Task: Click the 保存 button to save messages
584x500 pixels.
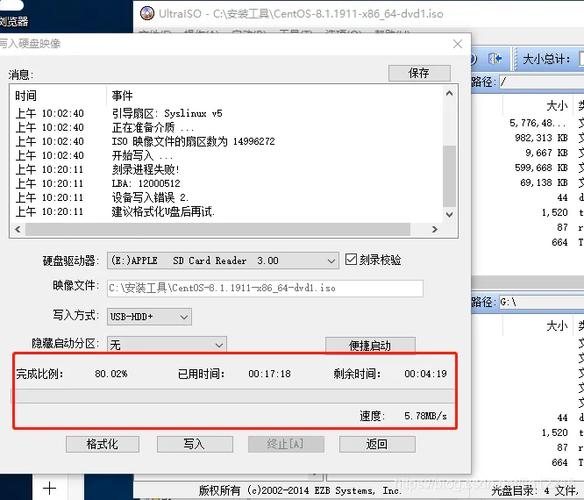Action: pos(419,73)
